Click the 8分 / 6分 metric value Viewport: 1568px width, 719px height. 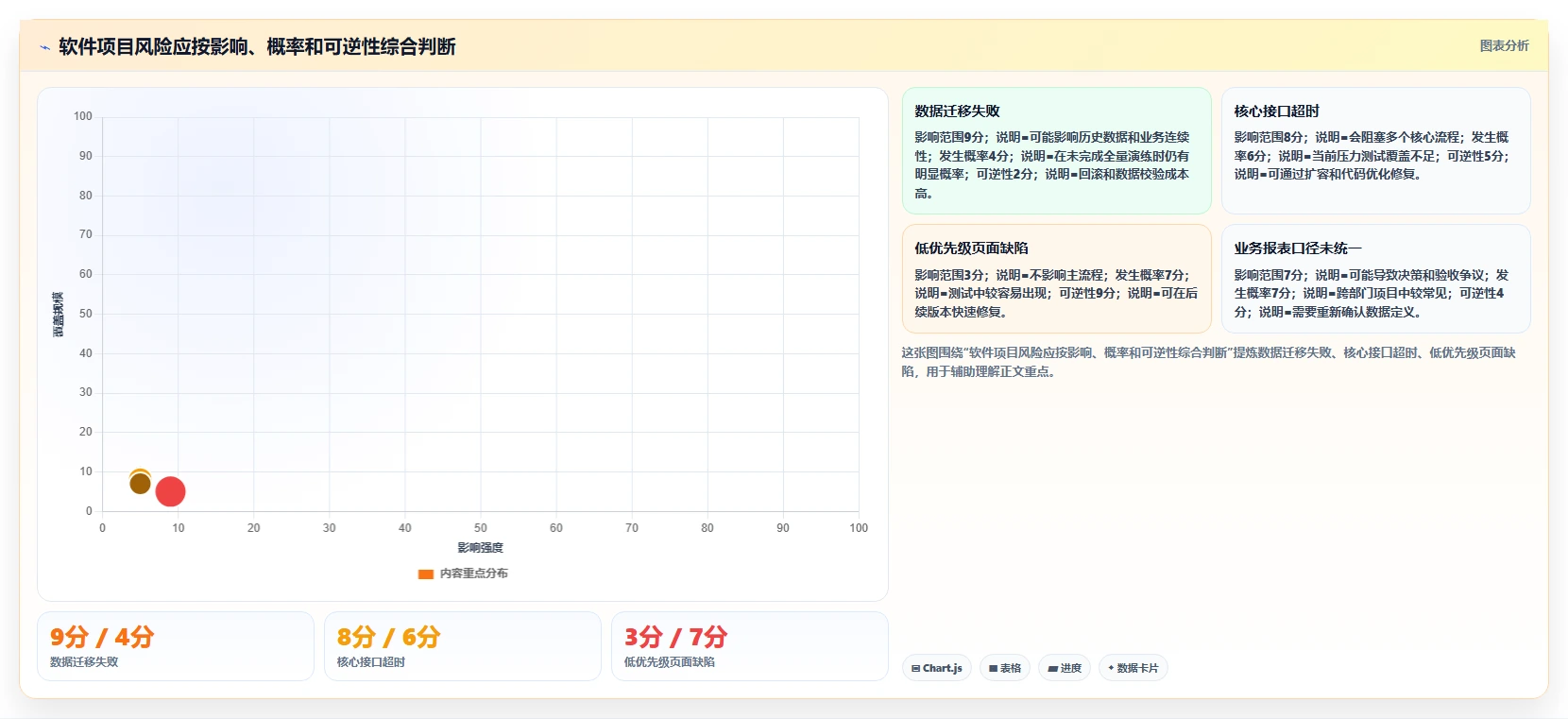click(x=388, y=637)
